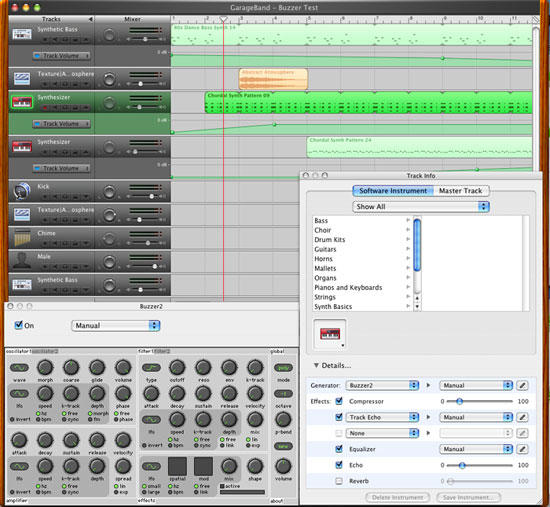Open the Show All category dropdown
This screenshot has height=507, width=550.
tap(421, 207)
